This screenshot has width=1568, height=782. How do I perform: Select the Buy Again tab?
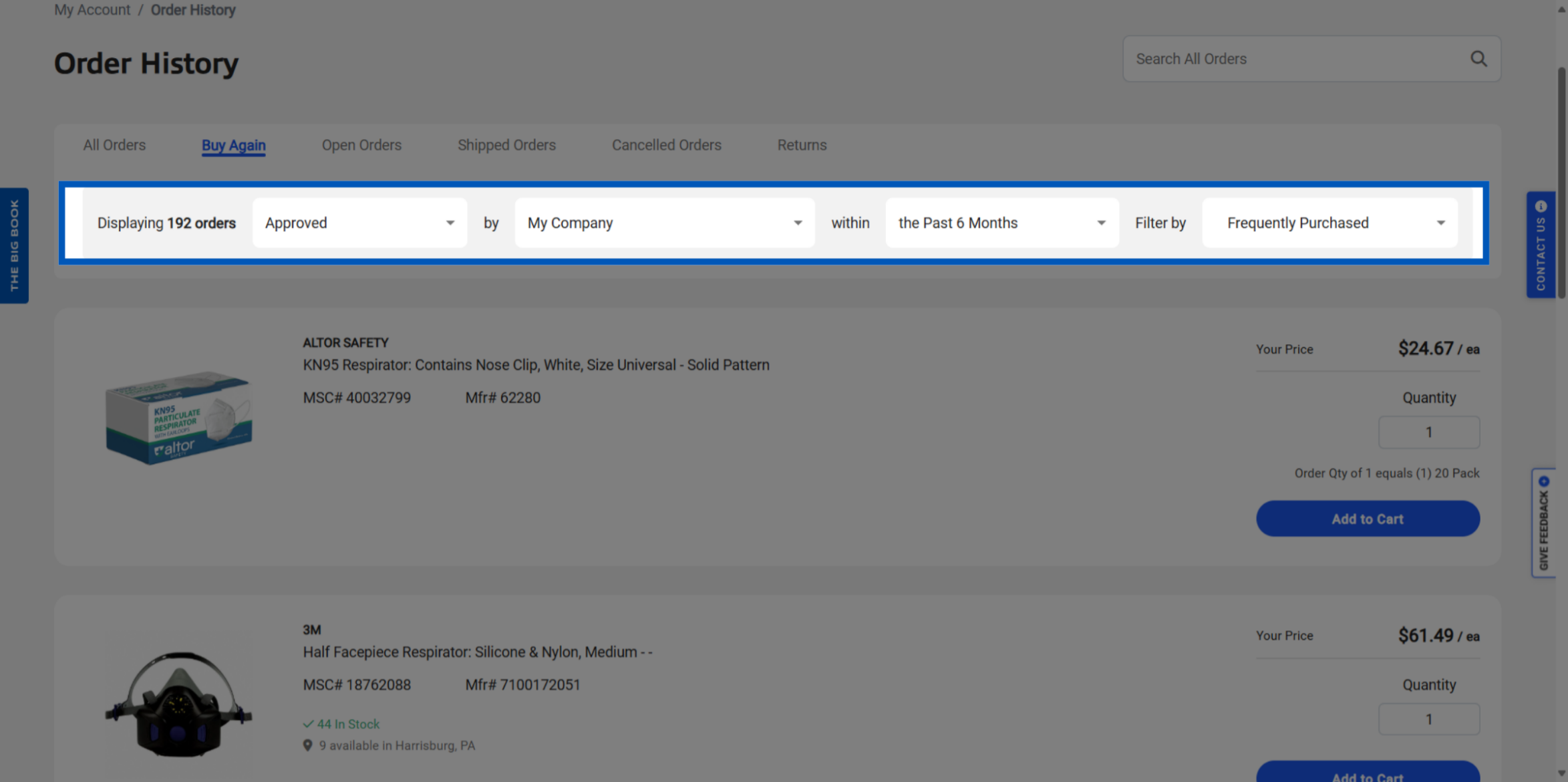(234, 145)
